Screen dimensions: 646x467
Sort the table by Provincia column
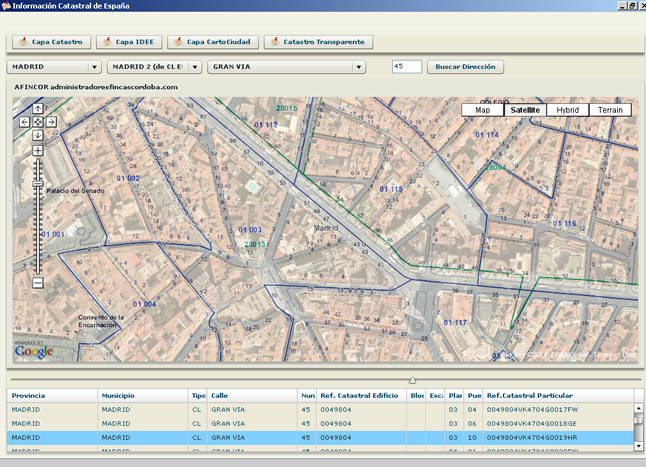pos(52,396)
